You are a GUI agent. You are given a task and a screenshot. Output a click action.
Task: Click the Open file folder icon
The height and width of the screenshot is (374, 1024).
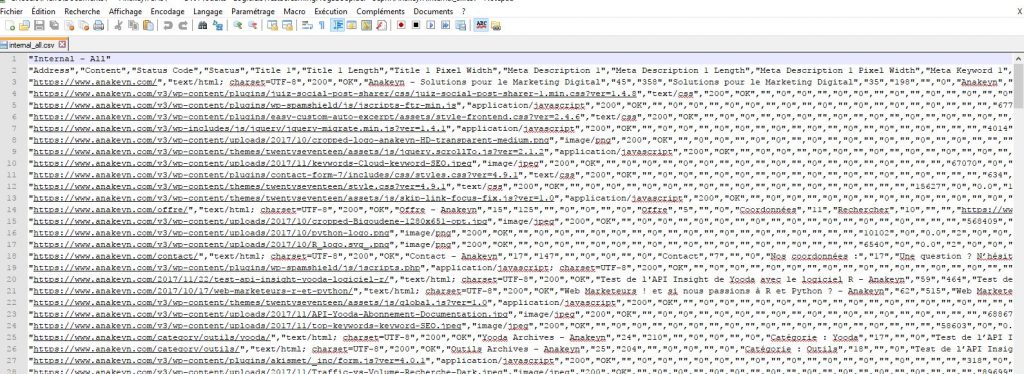click(24, 25)
